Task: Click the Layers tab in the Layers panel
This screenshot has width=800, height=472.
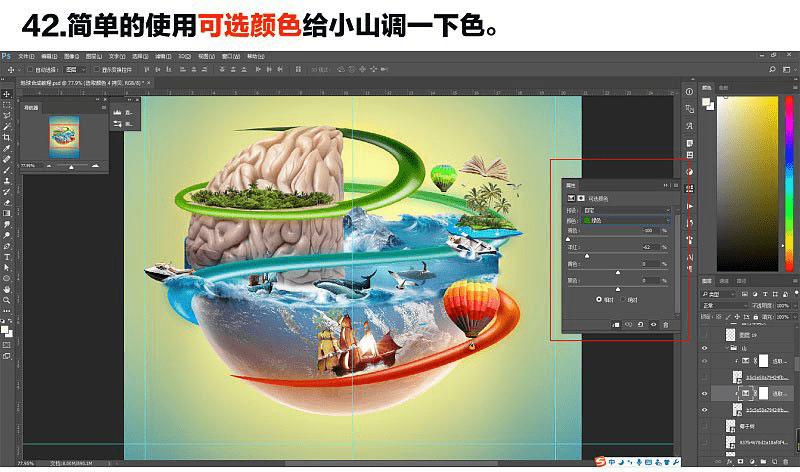Action: click(x=707, y=281)
